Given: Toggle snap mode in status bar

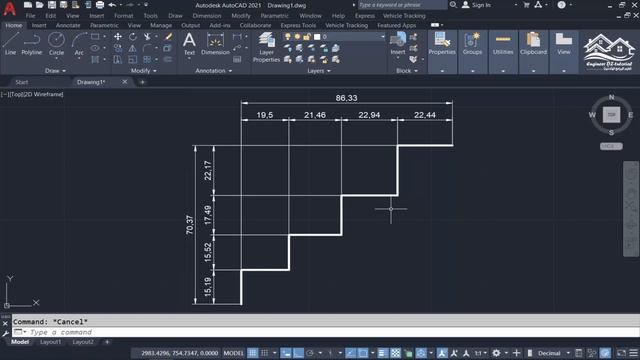Looking at the screenshot, I should [264, 353].
